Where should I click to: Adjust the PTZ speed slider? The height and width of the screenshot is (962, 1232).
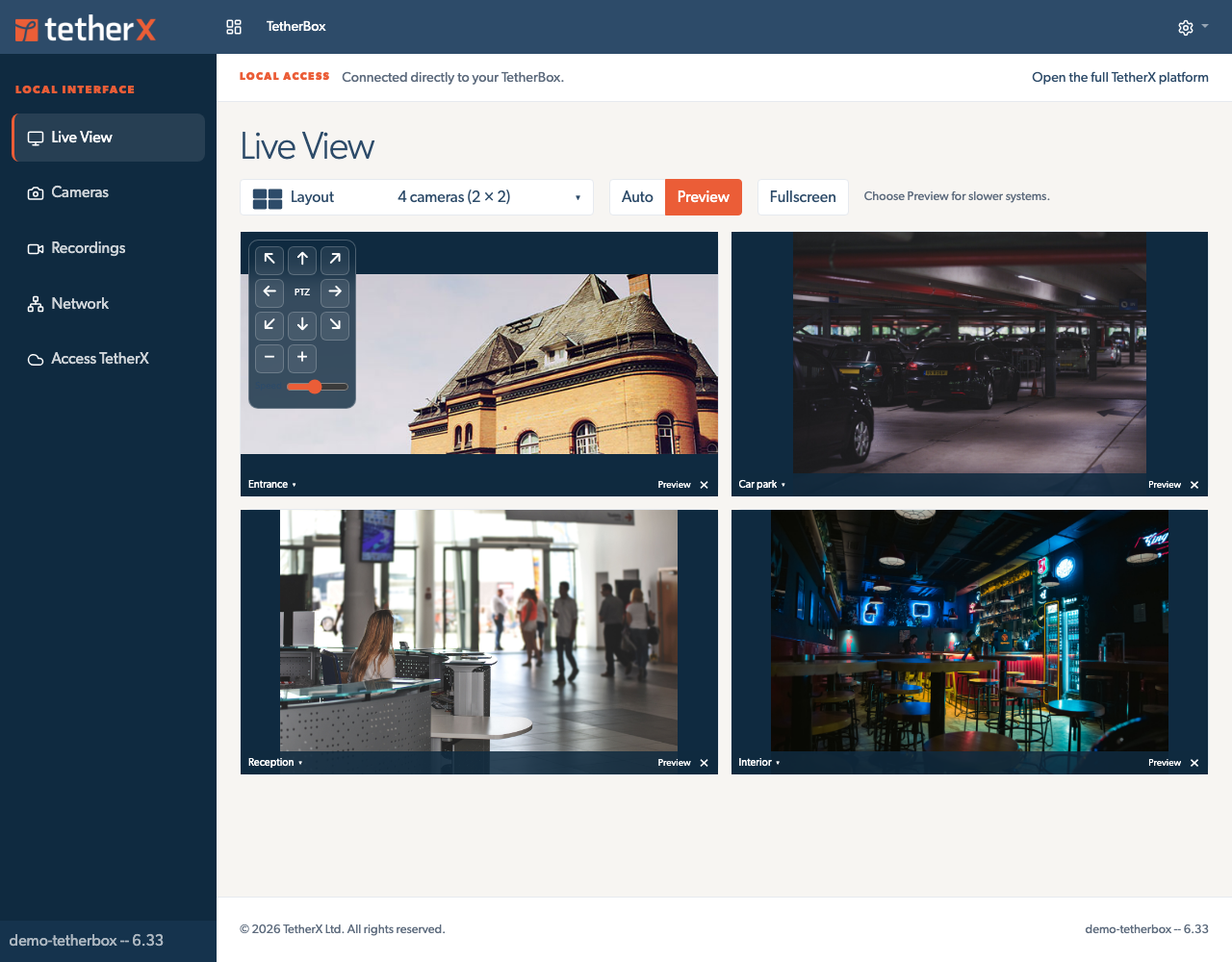(318, 387)
